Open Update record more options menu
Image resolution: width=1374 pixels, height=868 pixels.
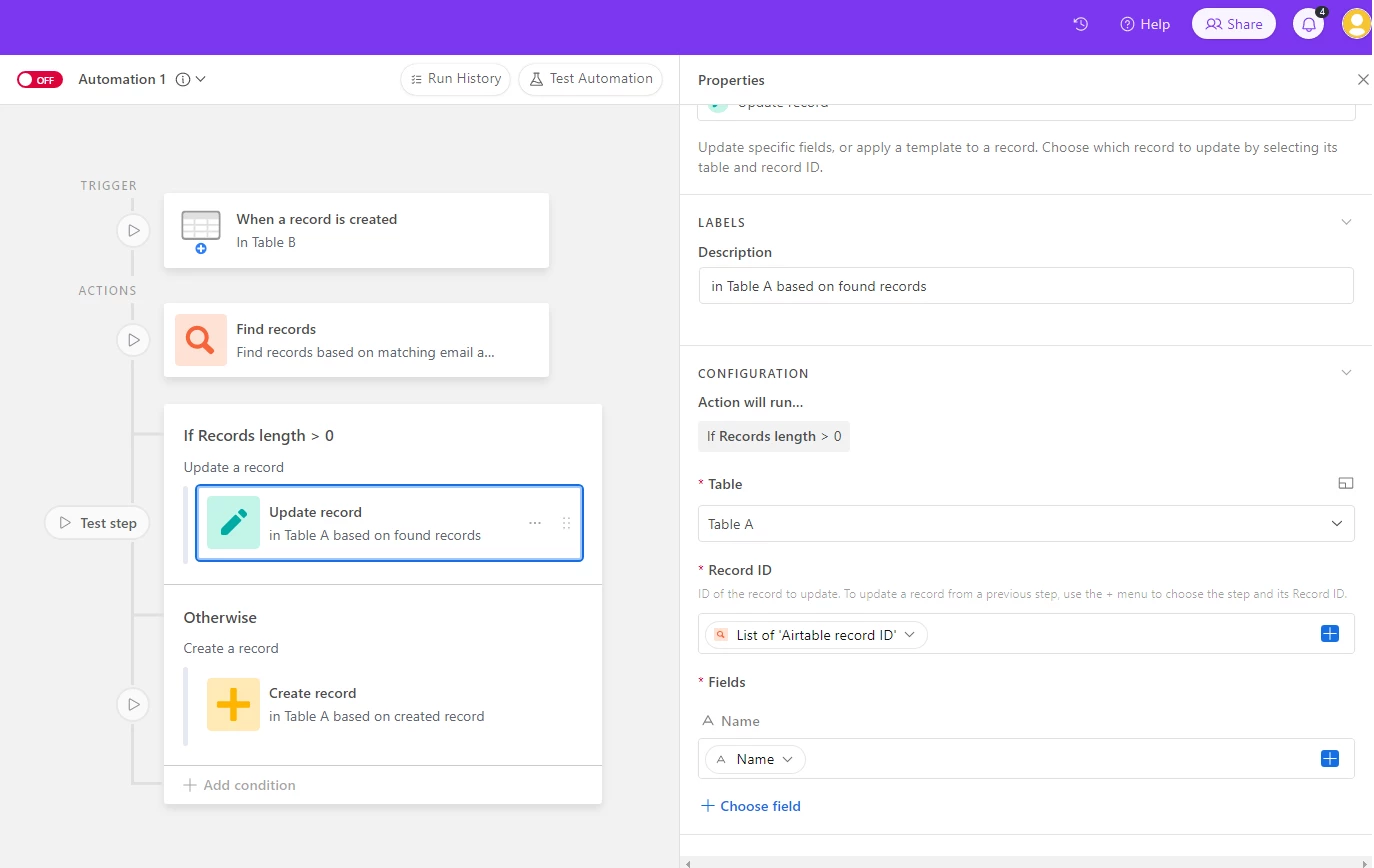(x=535, y=523)
